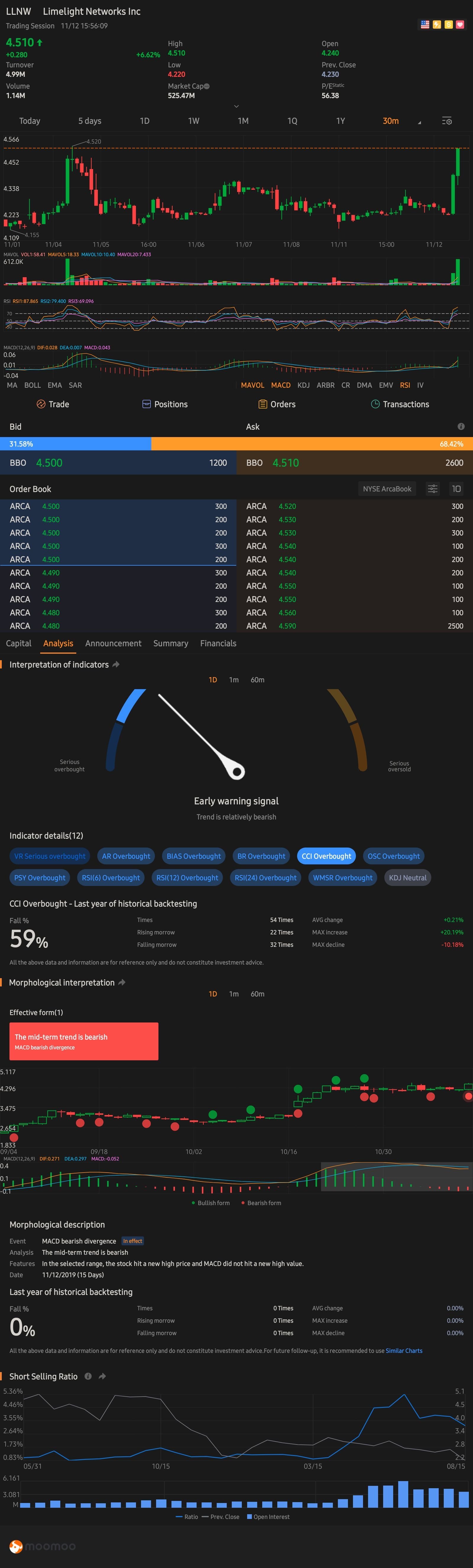Select the WMSR Overbought chip
This screenshot has width=473, height=1568.
343,878
